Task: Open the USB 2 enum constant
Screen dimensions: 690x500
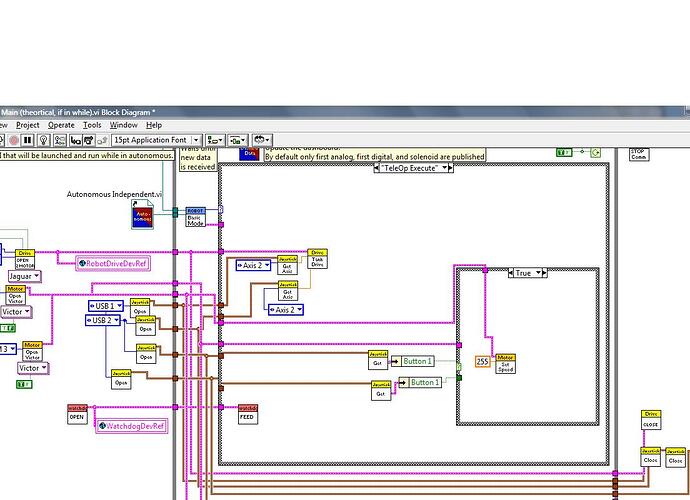Action: 103,320
